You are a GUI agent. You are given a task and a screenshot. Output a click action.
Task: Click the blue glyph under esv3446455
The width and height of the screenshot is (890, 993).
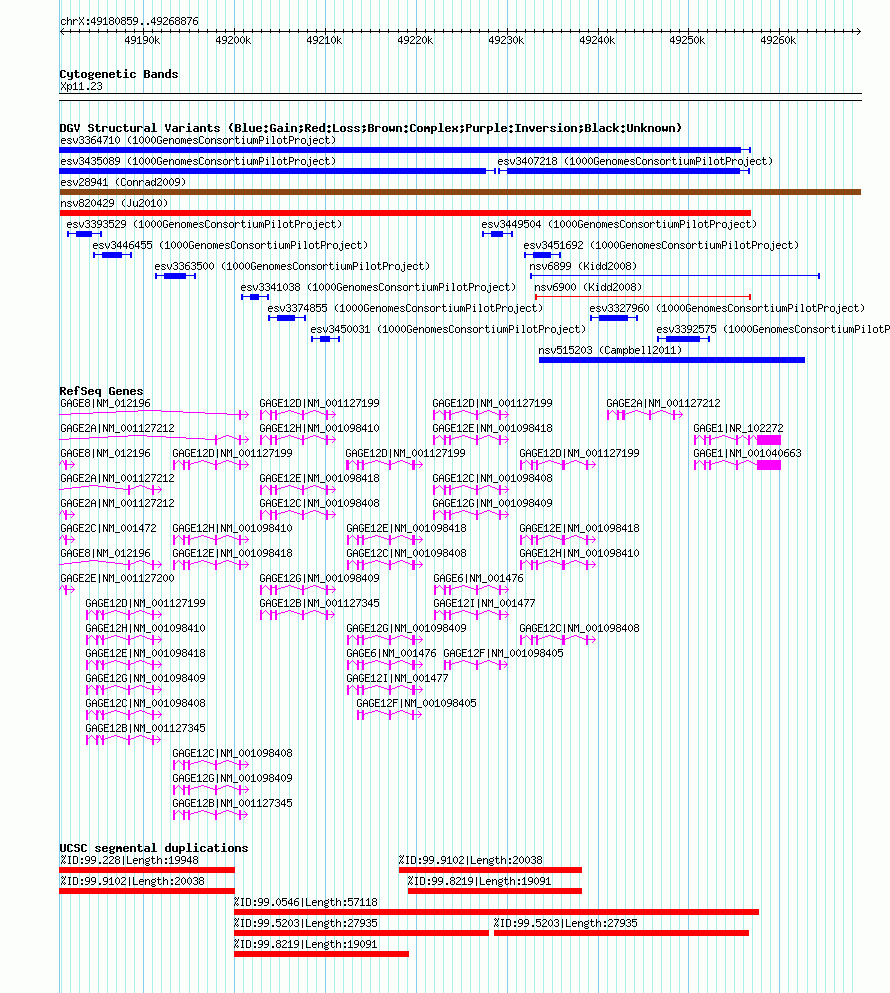(x=112, y=255)
